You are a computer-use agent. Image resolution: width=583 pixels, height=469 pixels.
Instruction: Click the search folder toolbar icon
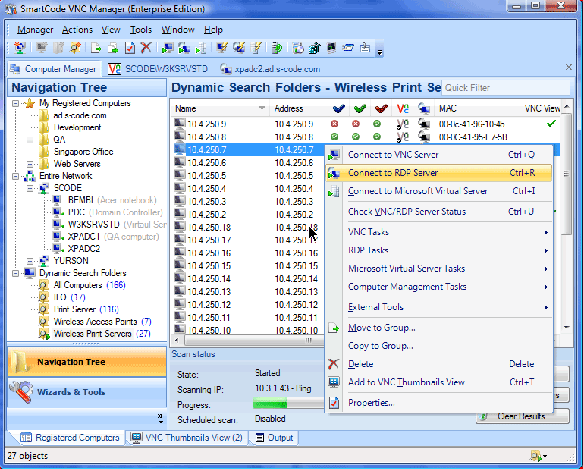(76, 48)
